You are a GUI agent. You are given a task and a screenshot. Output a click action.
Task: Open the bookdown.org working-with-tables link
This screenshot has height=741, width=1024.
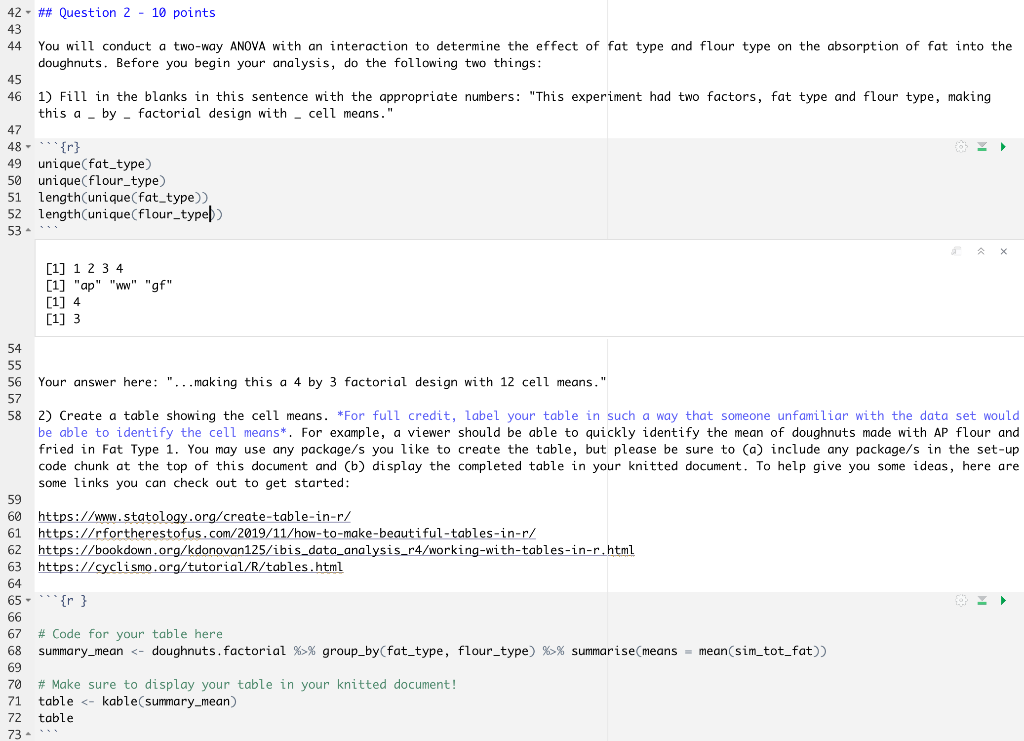tap(336, 550)
